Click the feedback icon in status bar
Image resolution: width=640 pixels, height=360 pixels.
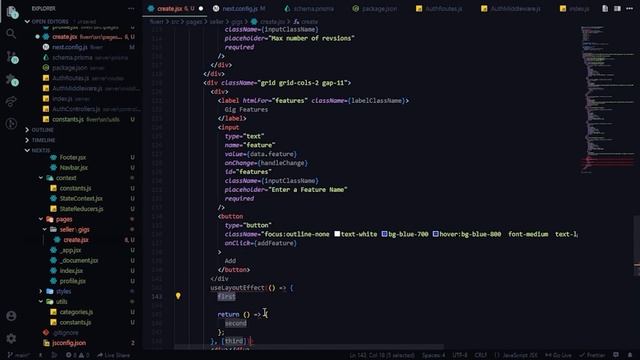[616, 355]
